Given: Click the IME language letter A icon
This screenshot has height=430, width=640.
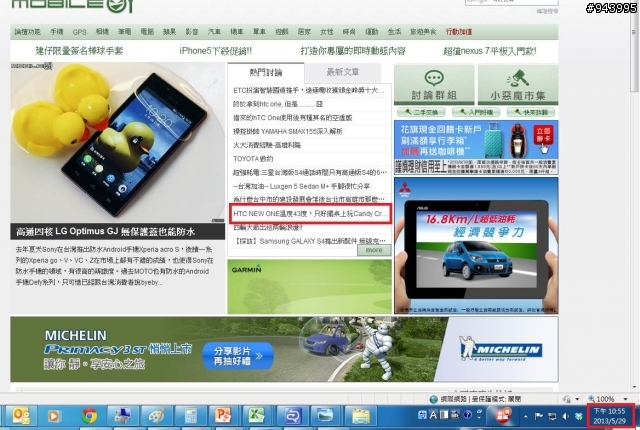Looking at the screenshot, I should tap(433, 415).
